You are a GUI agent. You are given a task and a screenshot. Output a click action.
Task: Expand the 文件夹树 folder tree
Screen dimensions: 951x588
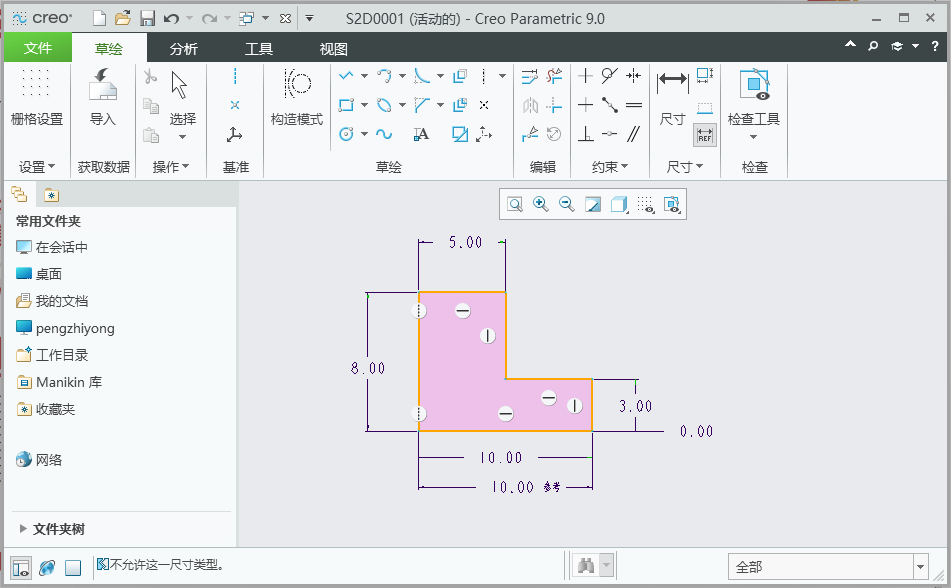pos(23,529)
